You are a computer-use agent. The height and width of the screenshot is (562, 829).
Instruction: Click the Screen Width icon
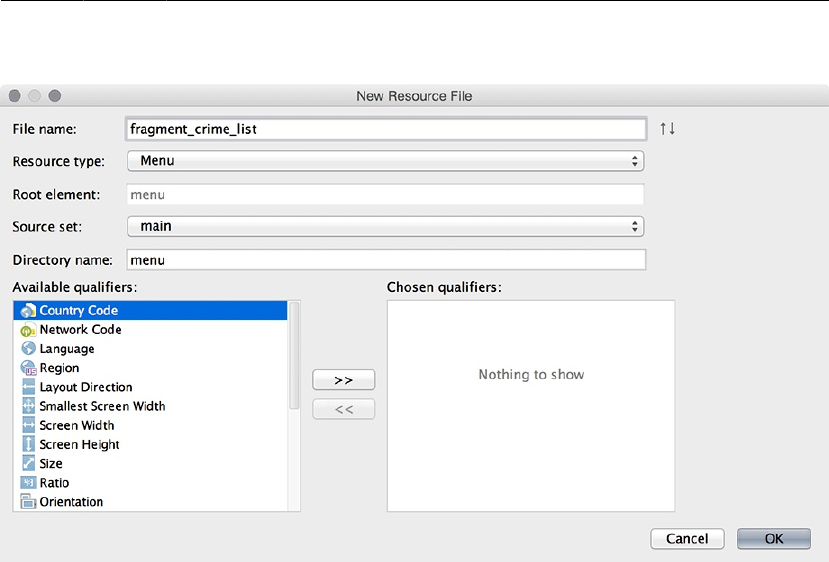point(29,425)
